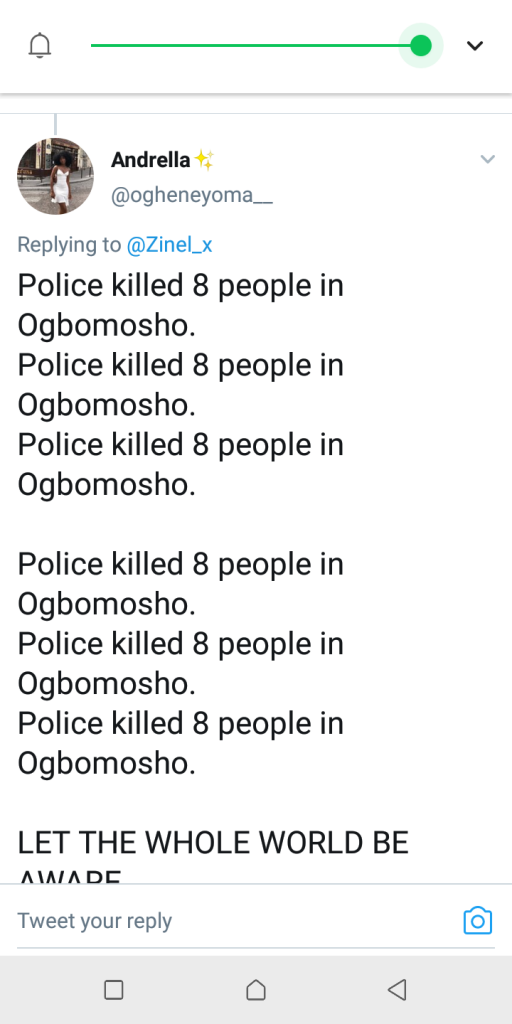Open the @ogheneyoma__ handle
512x1024 pixels.
tap(191, 195)
